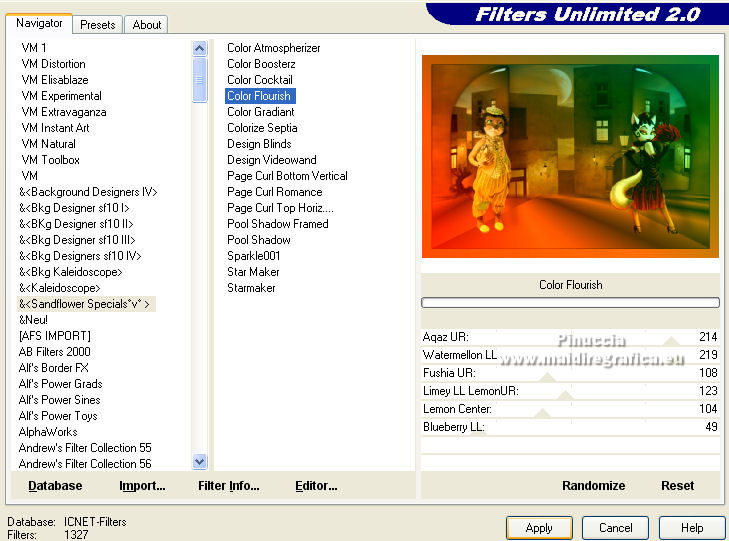
Task: Select VM Natural category
Action: tap(48, 144)
